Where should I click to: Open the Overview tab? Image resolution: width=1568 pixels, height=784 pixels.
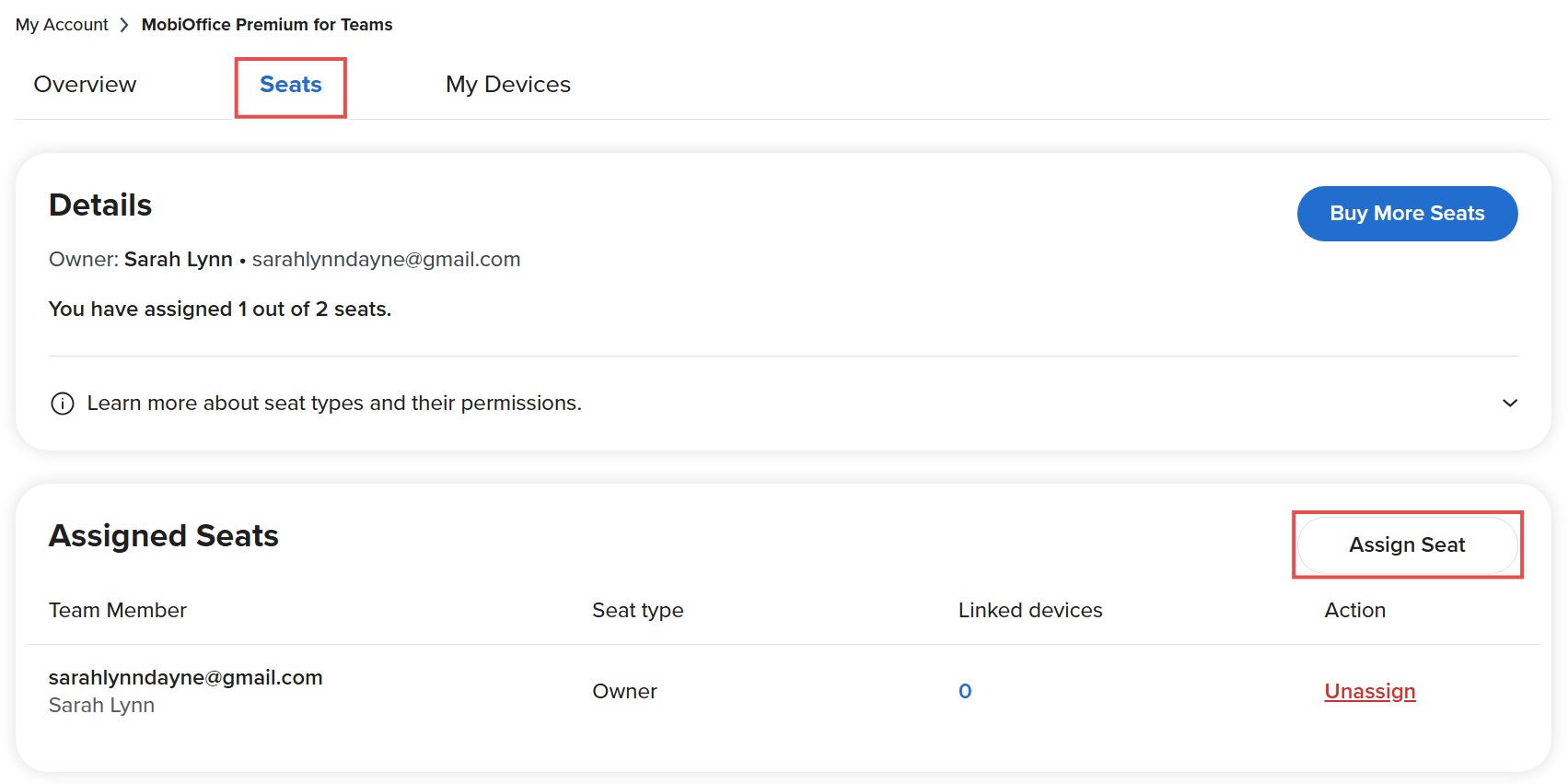[x=85, y=85]
